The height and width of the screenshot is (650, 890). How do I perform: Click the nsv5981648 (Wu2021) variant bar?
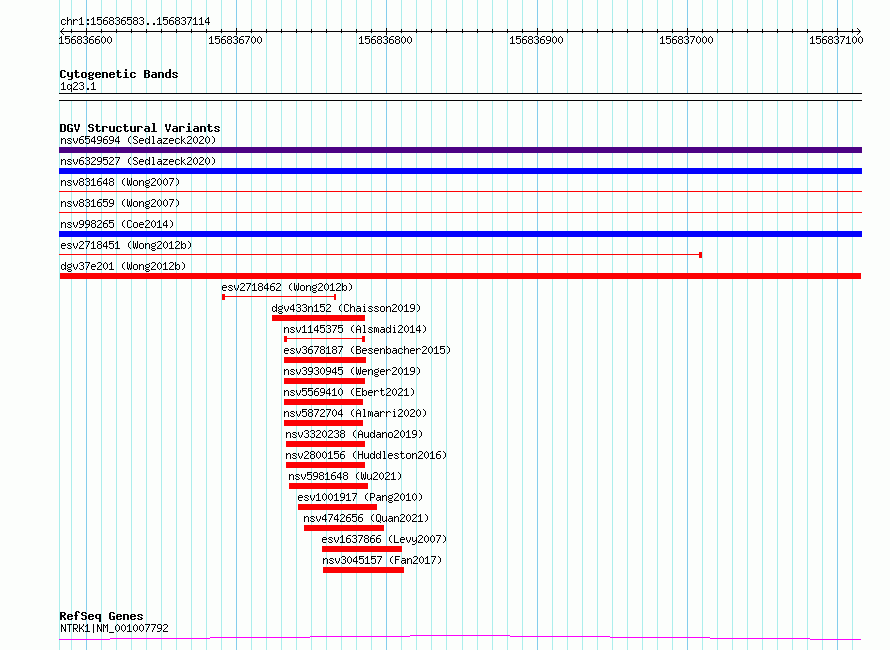click(x=328, y=486)
